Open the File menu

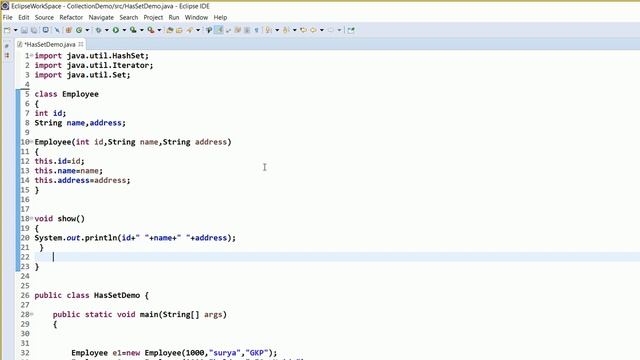pos(7,18)
